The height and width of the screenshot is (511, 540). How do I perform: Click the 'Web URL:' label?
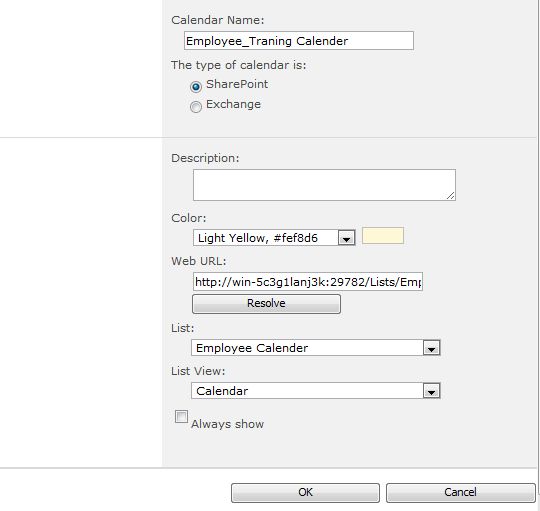click(199, 261)
